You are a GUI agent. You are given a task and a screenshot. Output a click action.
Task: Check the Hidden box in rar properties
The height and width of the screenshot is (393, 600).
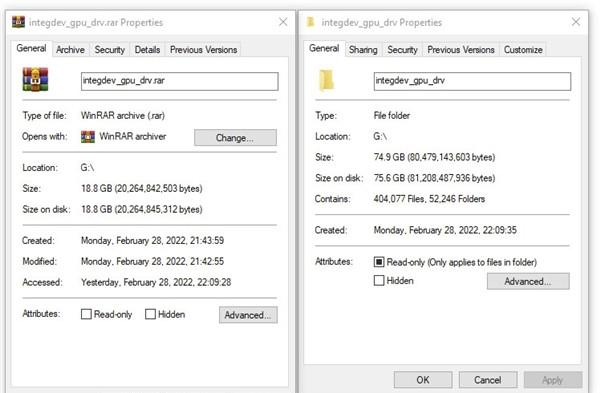click(x=150, y=314)
